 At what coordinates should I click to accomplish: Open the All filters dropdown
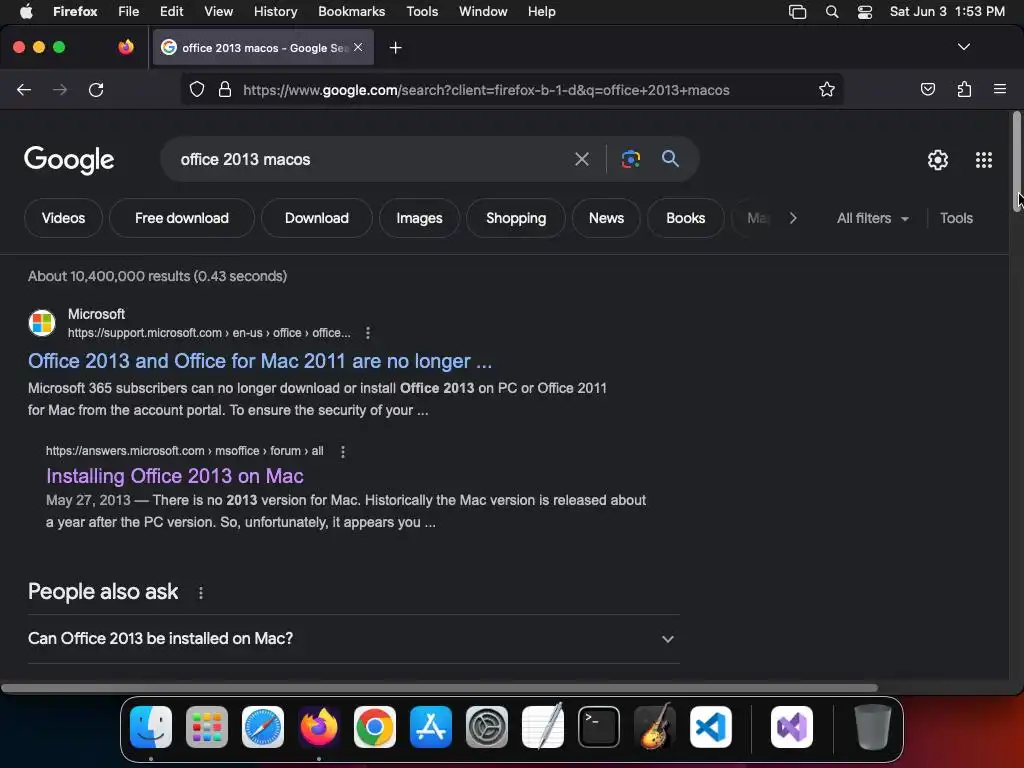pos(872,218)
